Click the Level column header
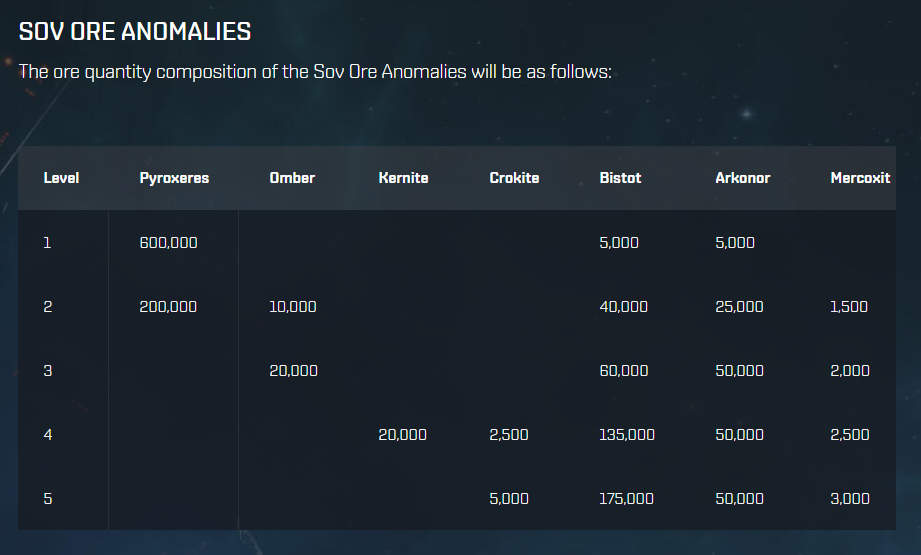 point(61,178)
